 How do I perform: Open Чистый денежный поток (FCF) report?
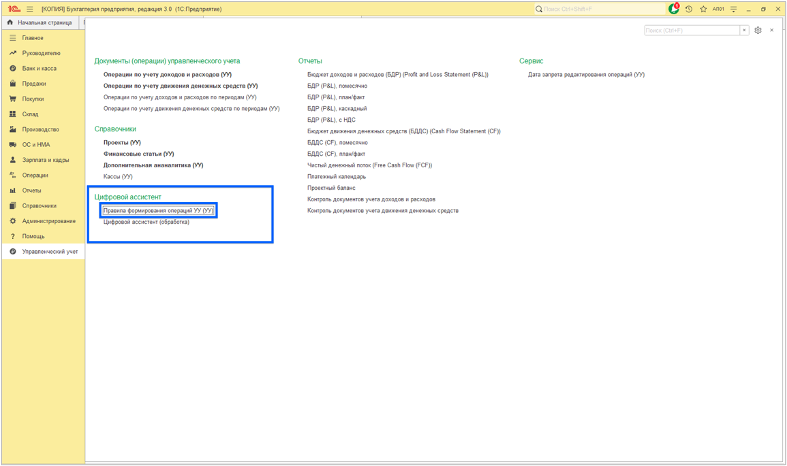(x=370, y=165)
